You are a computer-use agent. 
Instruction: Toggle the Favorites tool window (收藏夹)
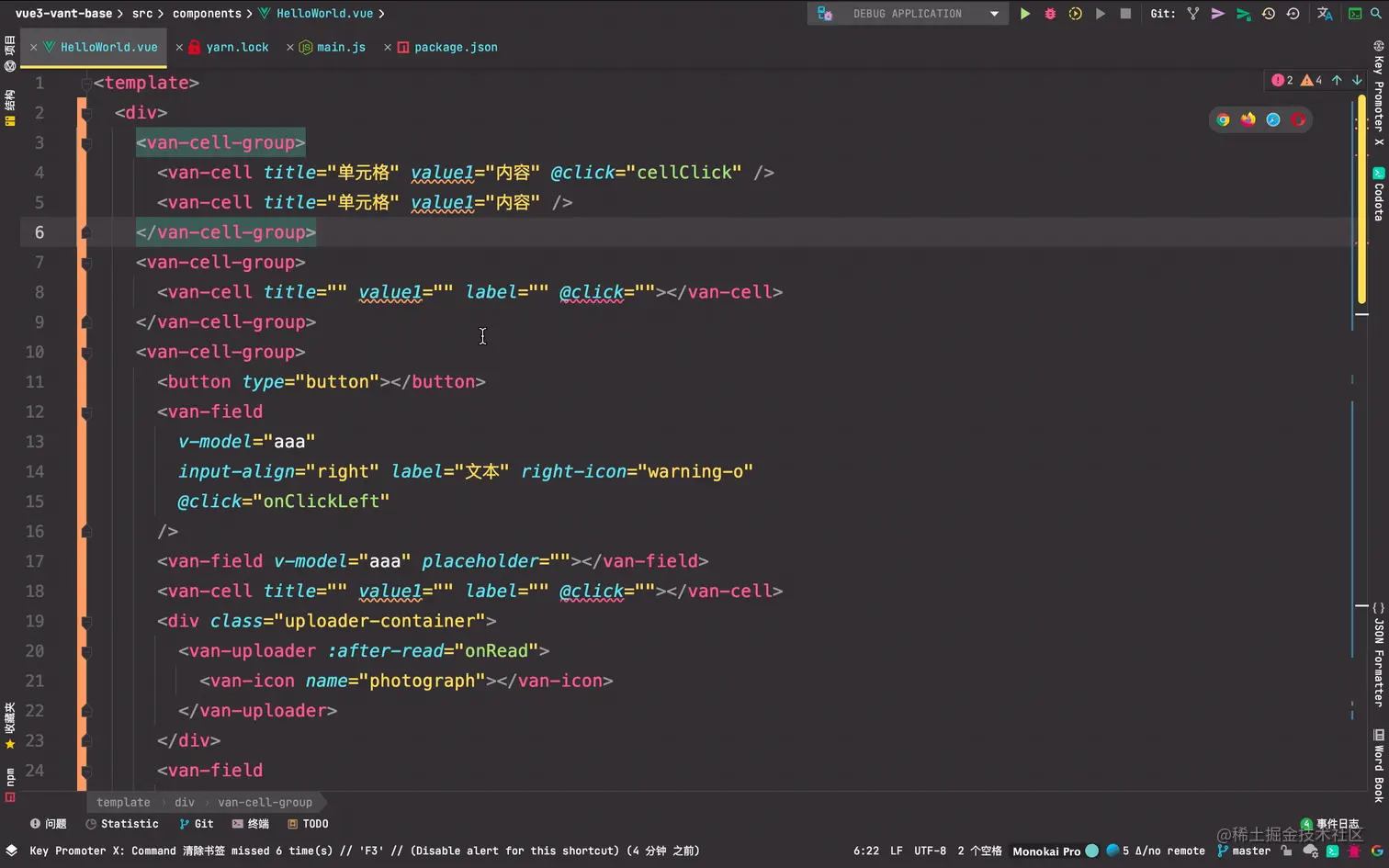pyautogui.click(x=10, y=726)
